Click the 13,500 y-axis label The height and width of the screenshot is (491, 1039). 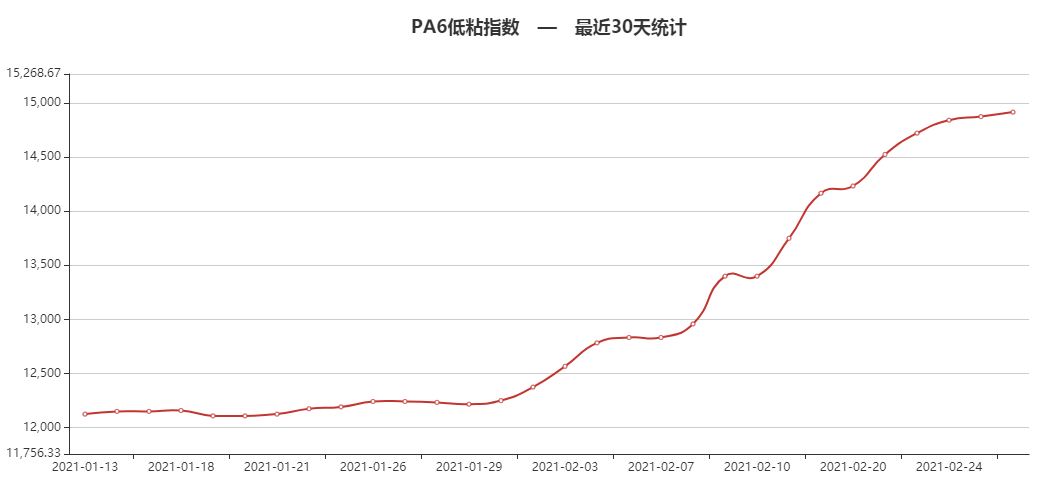coord(44,265)
